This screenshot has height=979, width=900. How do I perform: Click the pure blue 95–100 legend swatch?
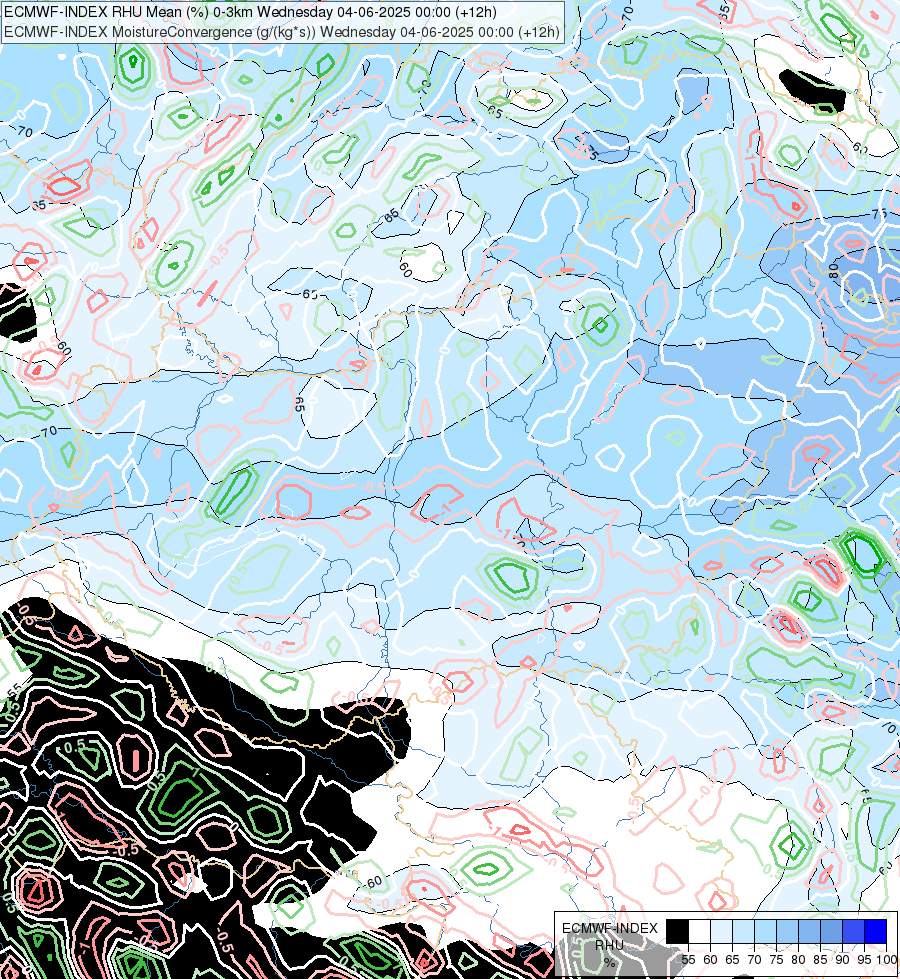click(876, 931)
